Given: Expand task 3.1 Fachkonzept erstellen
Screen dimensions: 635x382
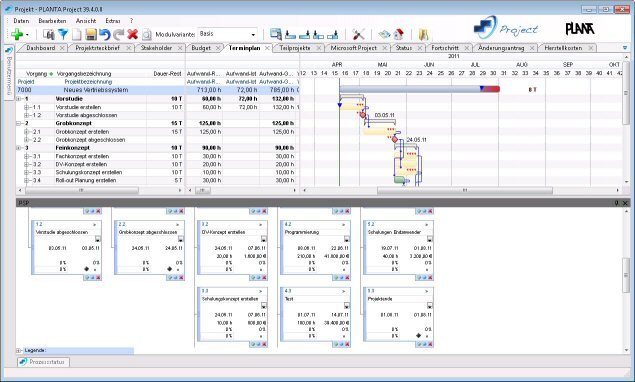Looking at the screenshot, I should (x=26, y=156).
